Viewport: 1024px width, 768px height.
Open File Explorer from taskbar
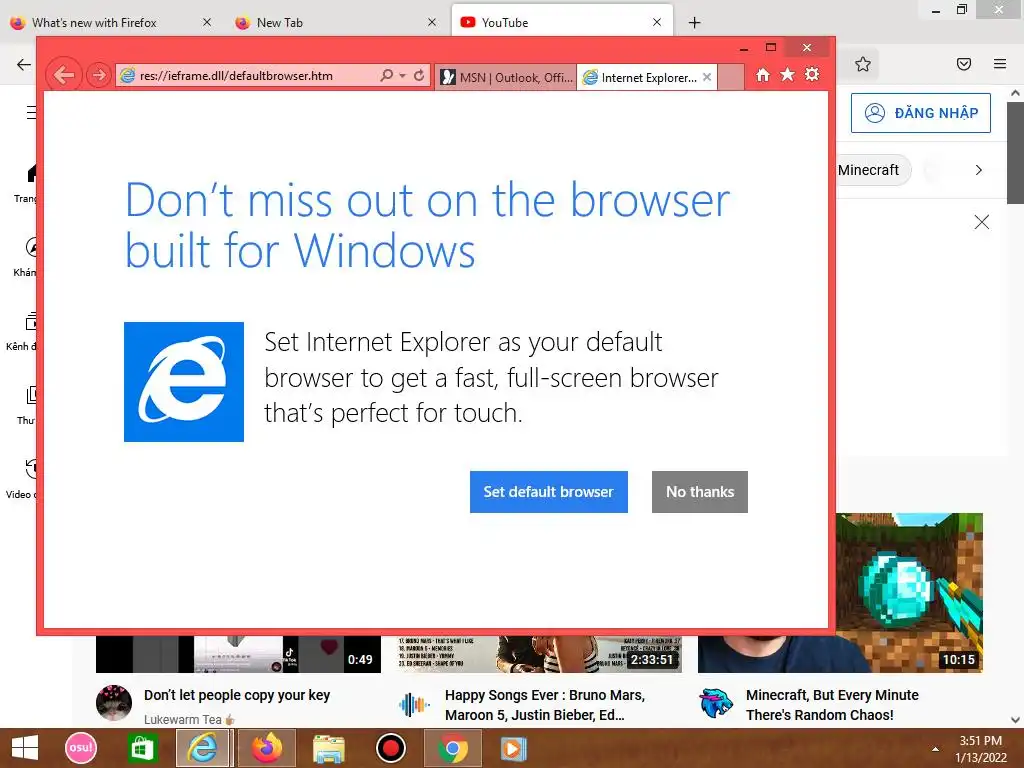[x=328, y=748]
